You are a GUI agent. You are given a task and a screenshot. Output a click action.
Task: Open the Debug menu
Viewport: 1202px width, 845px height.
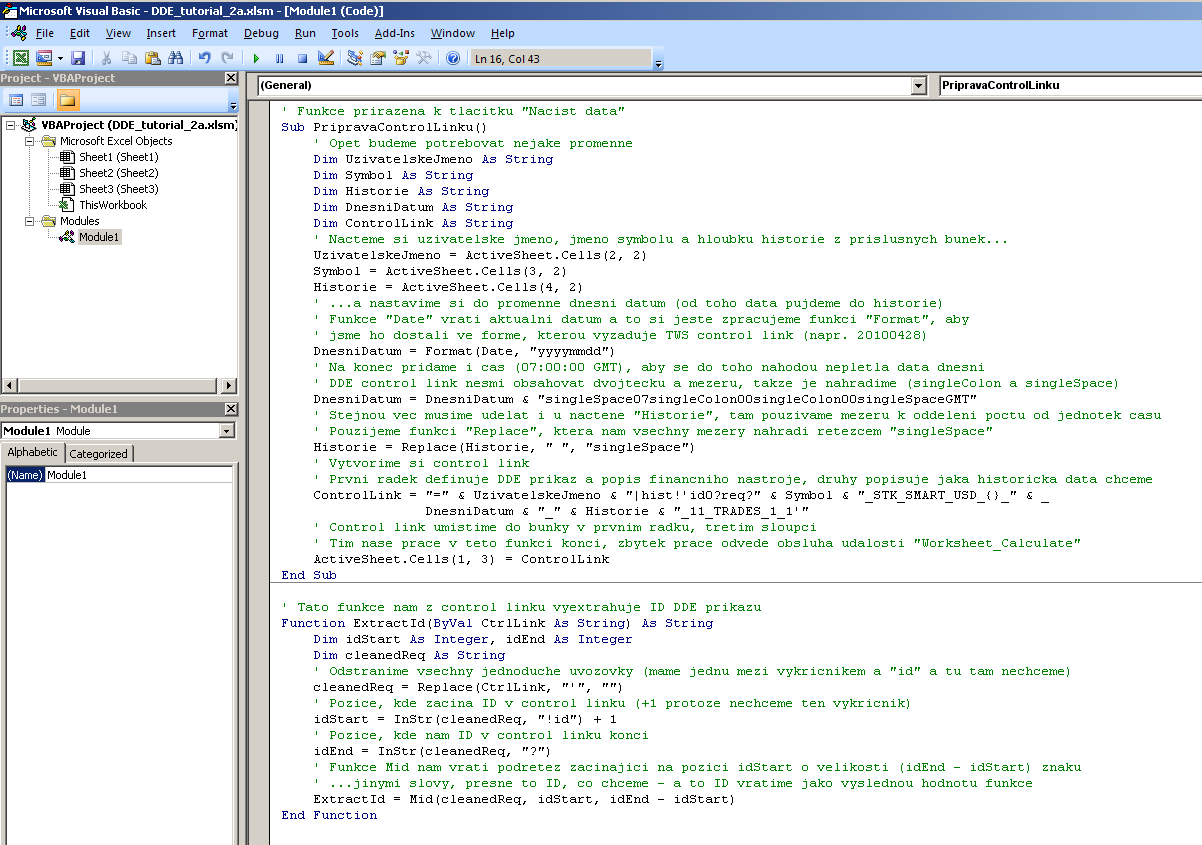click(x=261, y=33)
